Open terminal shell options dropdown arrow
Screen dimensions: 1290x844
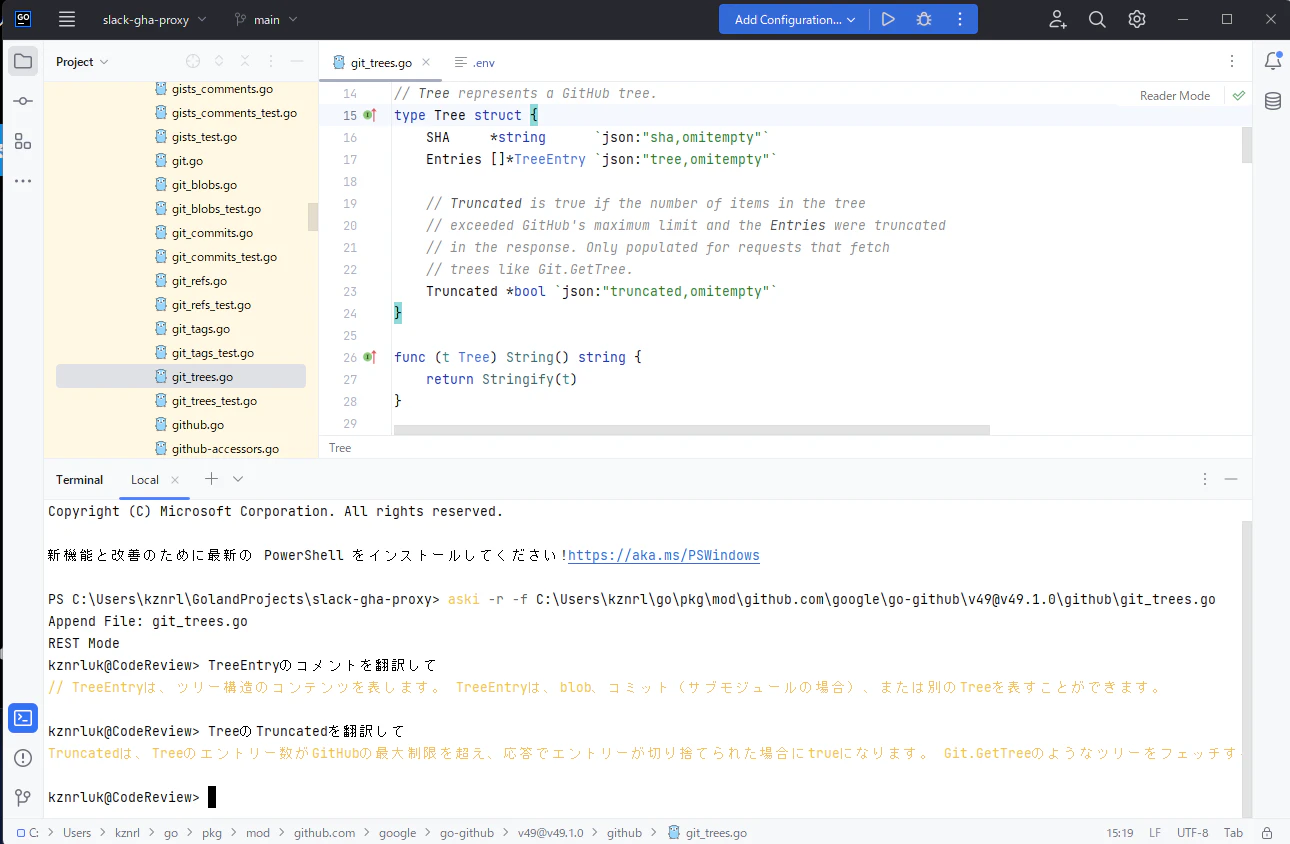click(x=238, y=479)
